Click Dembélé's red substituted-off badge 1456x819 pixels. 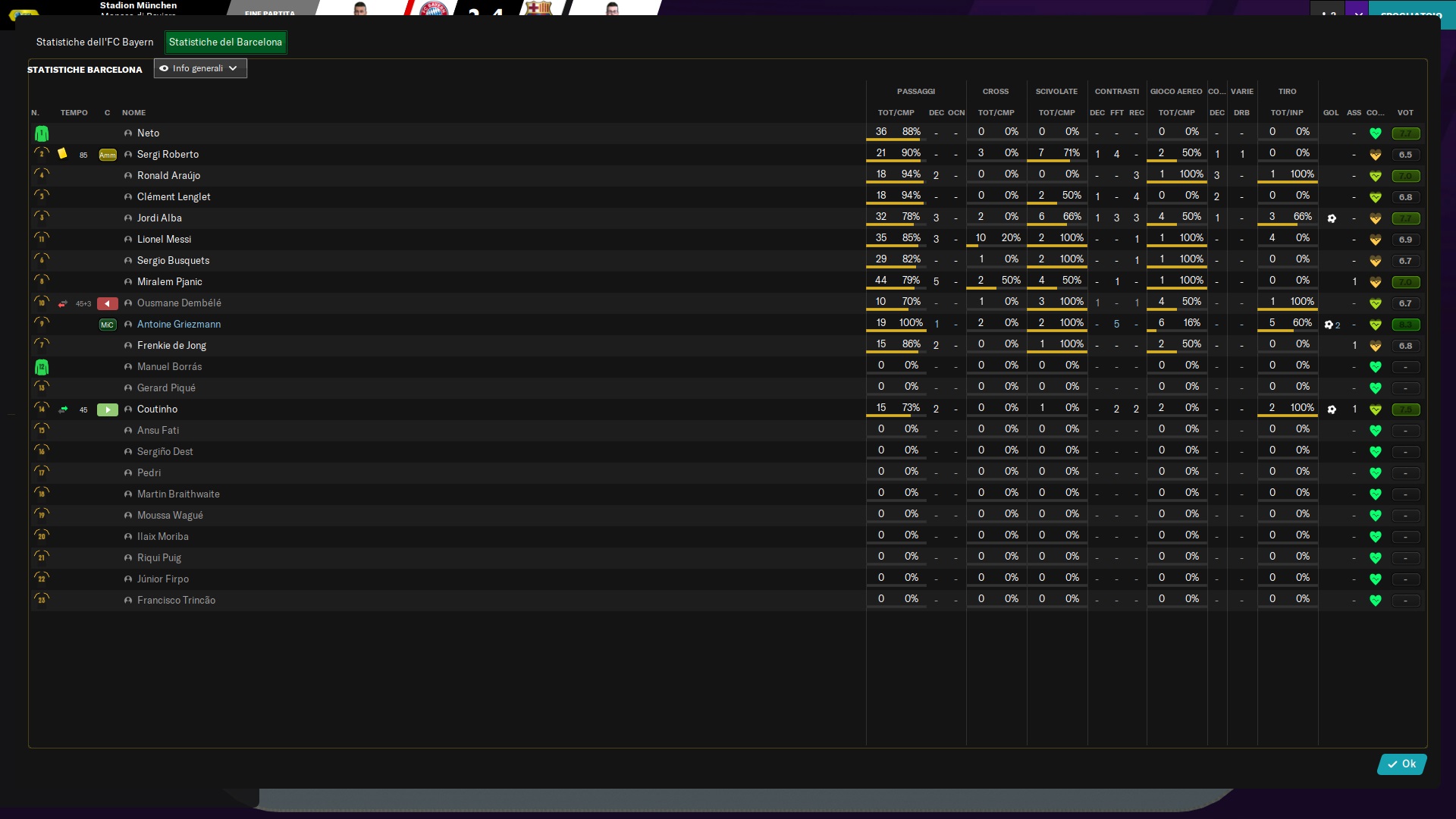click(x=108, y=303)
